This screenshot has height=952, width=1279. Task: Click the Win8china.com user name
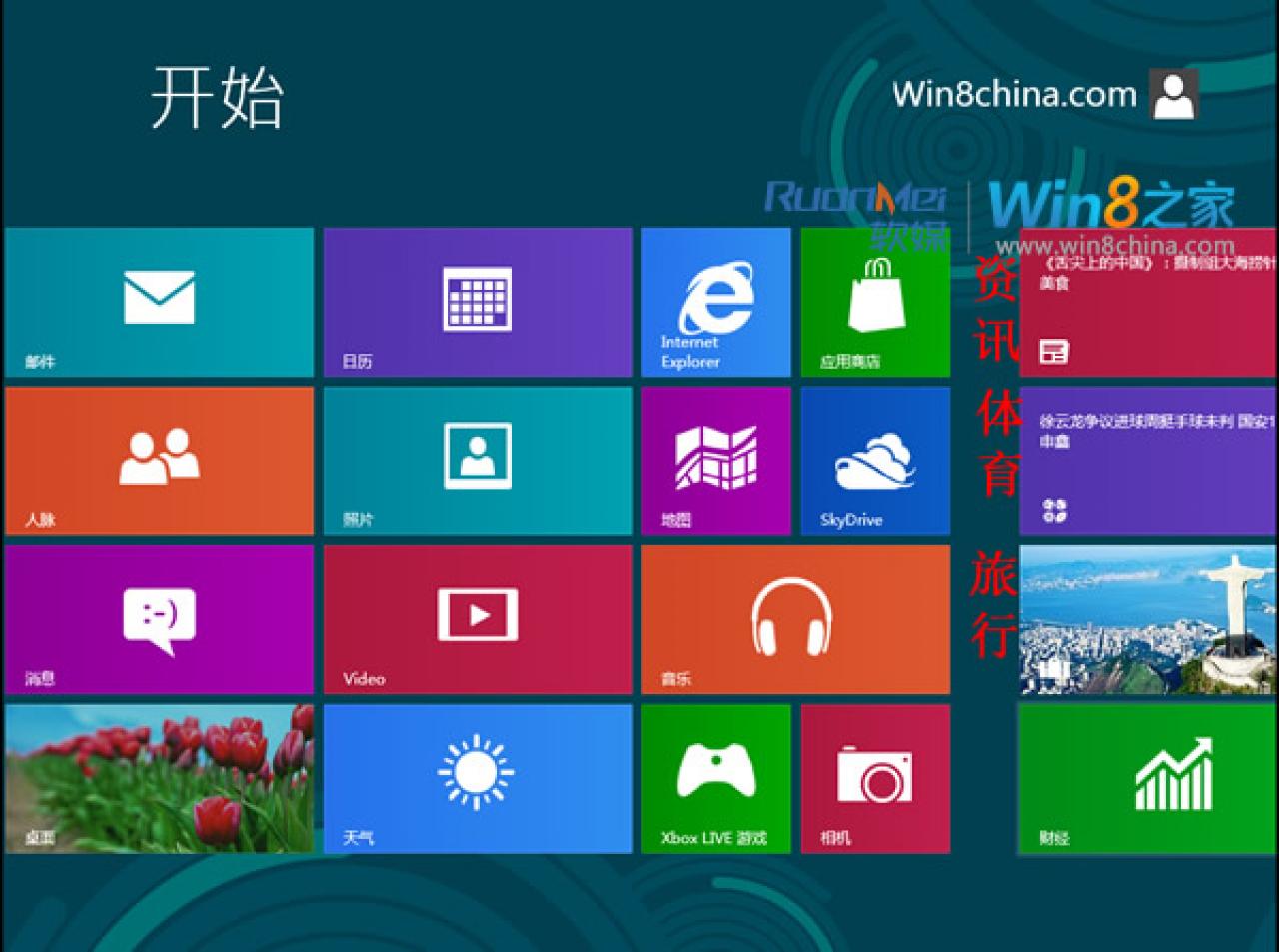tap(1014, 94)
